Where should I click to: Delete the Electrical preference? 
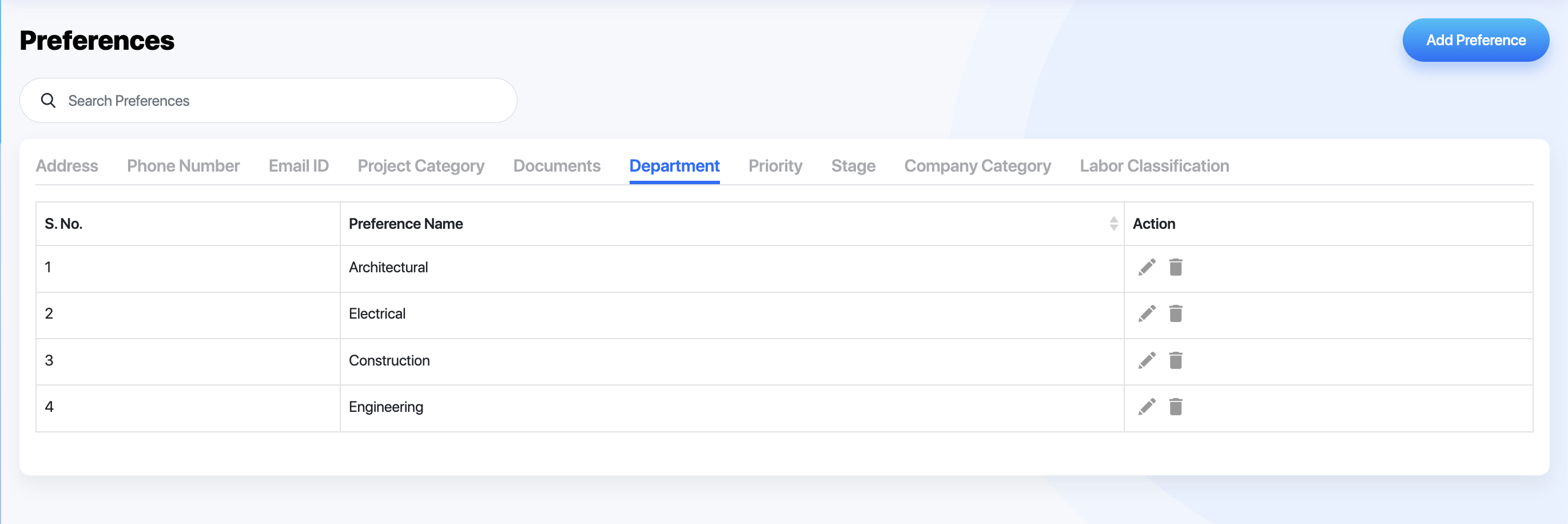(1175, 314)
